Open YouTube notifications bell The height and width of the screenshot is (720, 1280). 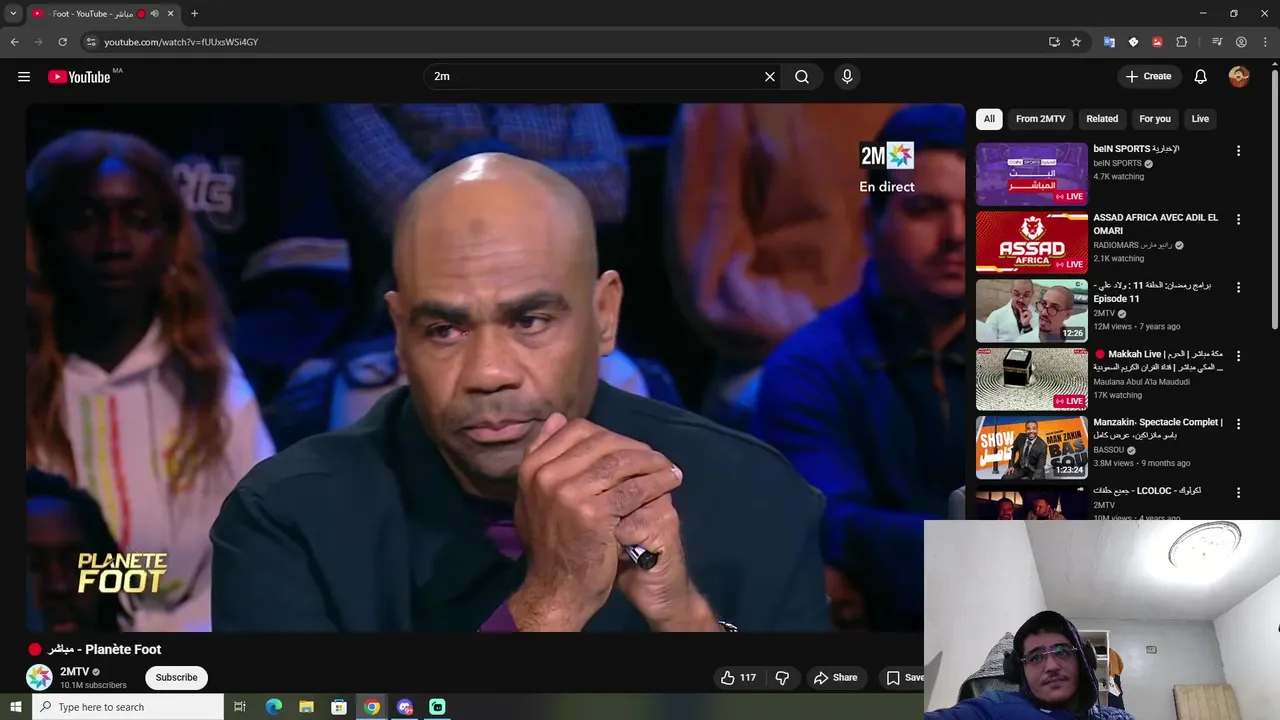(1201, 76)
